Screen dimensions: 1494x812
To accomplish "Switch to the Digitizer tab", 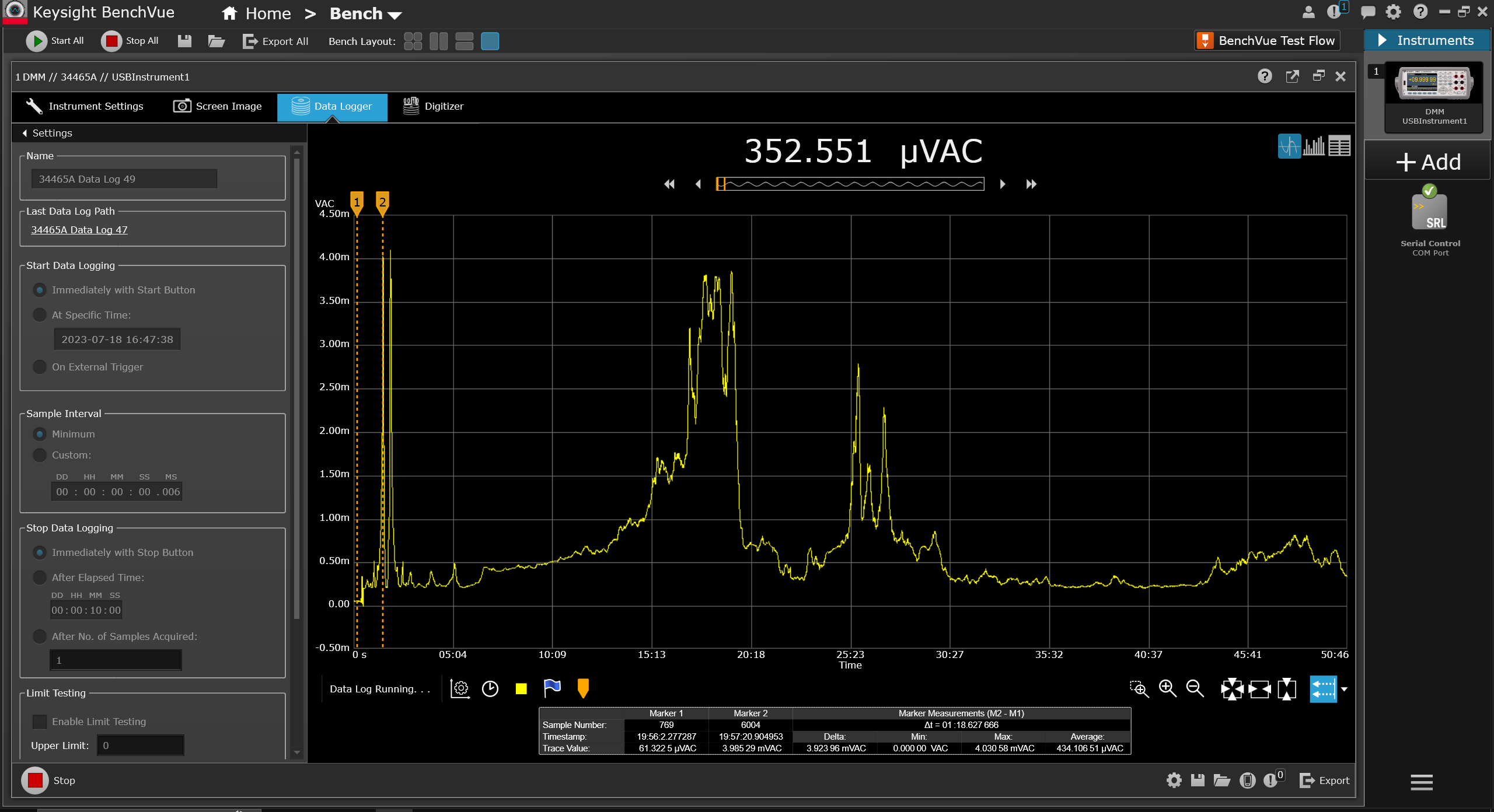I will [433, 106].
